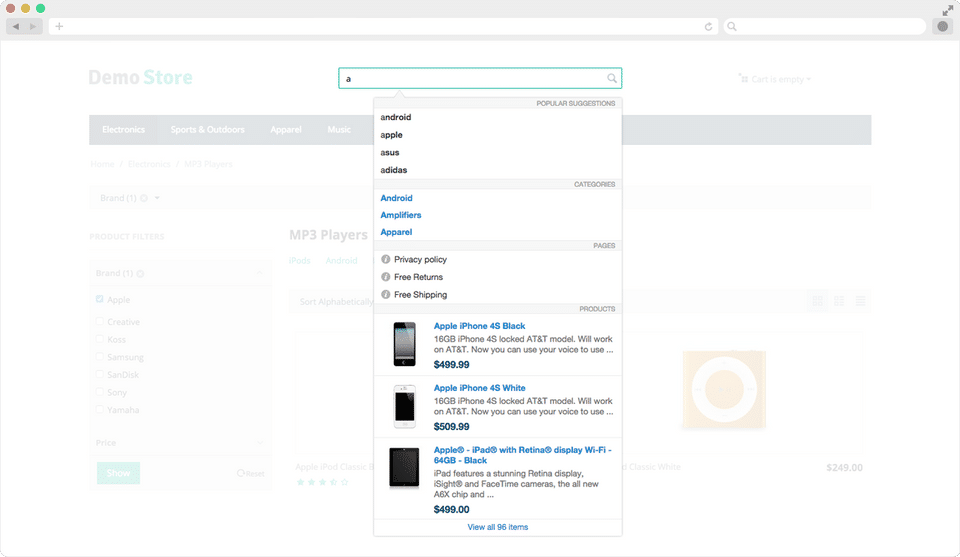Viewport: 960px width, 557px height.
Task: Open the Free Shipping page
Action: pyautogui.click(x=420, y=294)
